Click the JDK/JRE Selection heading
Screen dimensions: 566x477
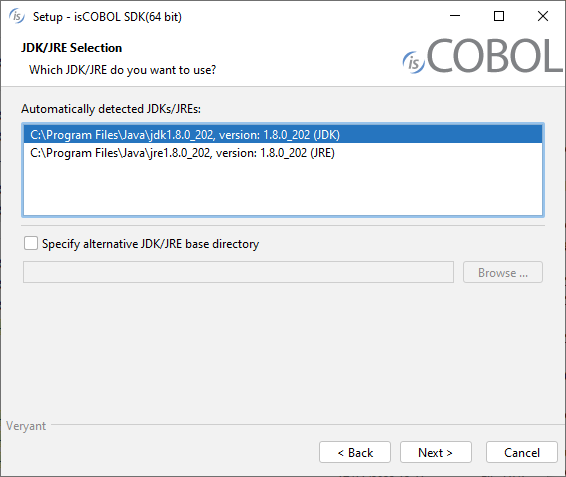tap(71, 48)
